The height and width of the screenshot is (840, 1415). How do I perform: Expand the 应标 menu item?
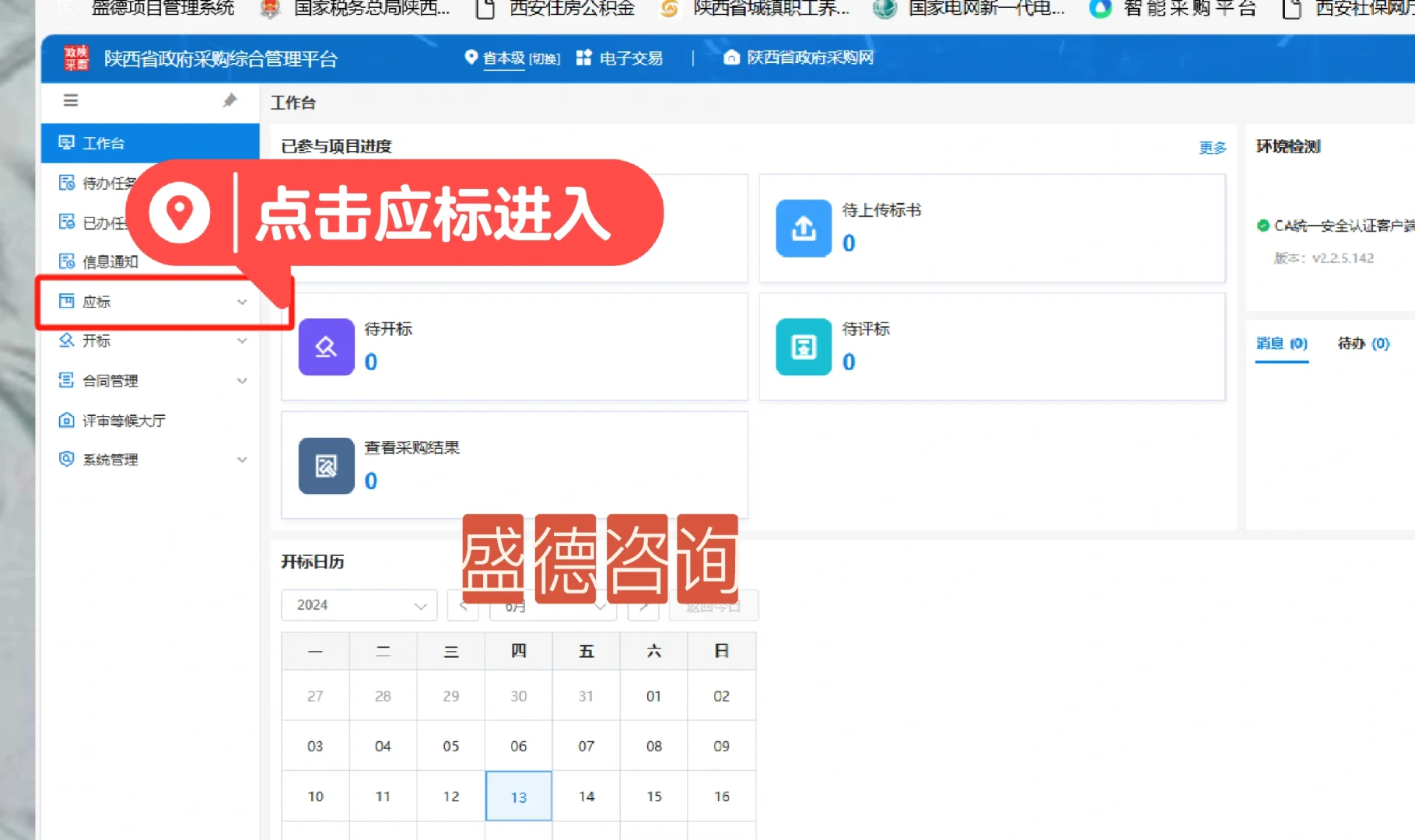coord(97,302)
